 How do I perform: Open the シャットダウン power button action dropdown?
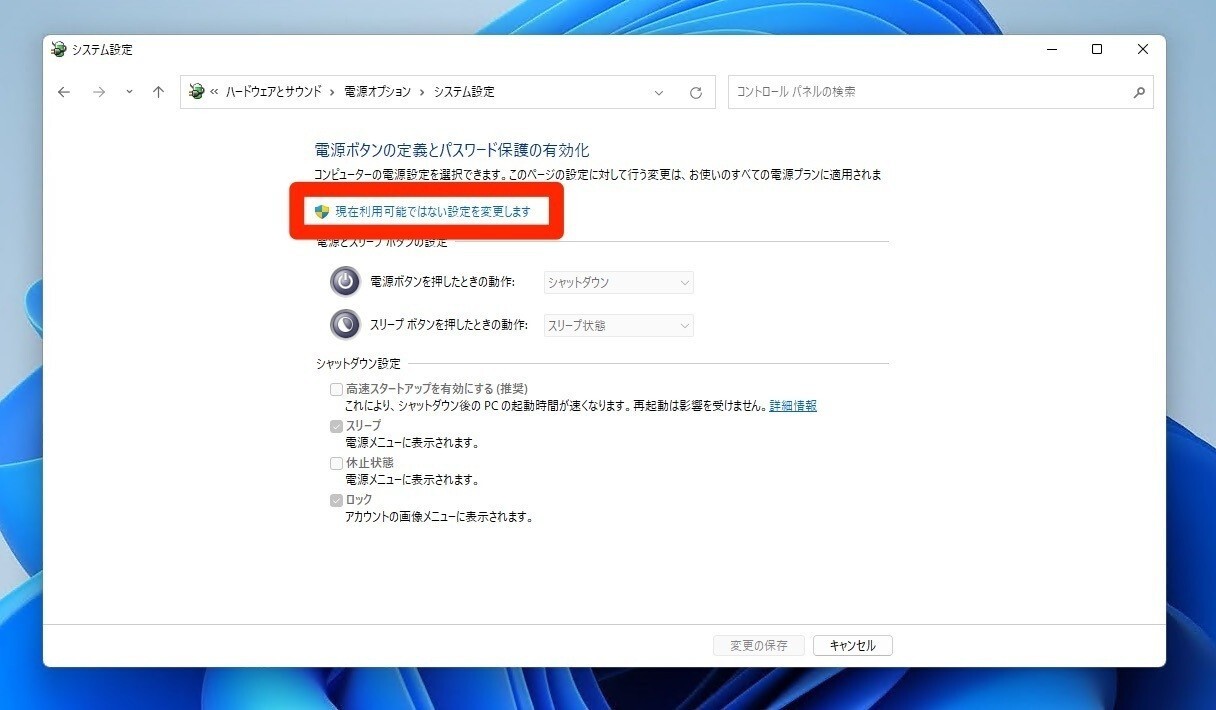point(619,282)
